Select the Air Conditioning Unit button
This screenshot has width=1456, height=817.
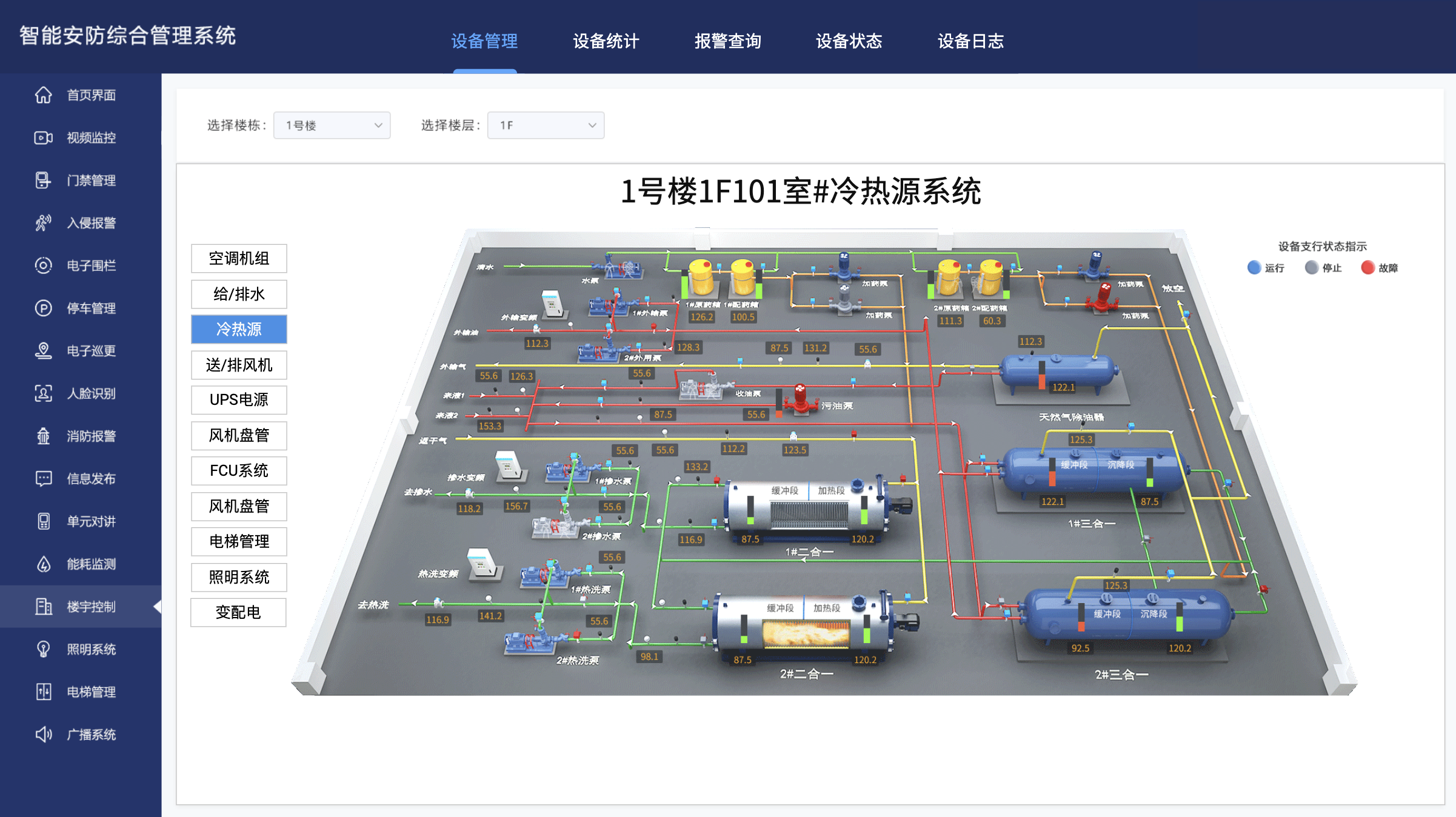(x=239, y=259)
